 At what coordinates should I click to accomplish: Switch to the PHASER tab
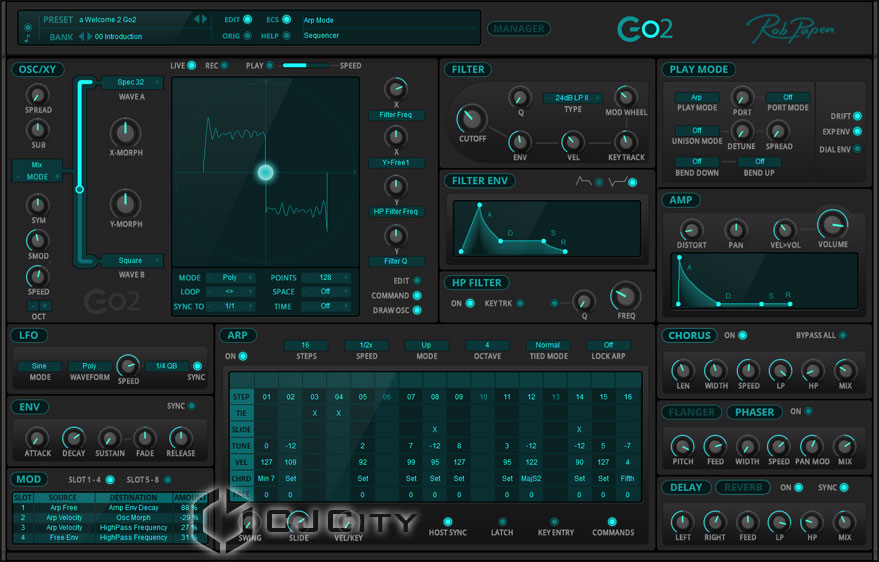[x=754, y=412]
